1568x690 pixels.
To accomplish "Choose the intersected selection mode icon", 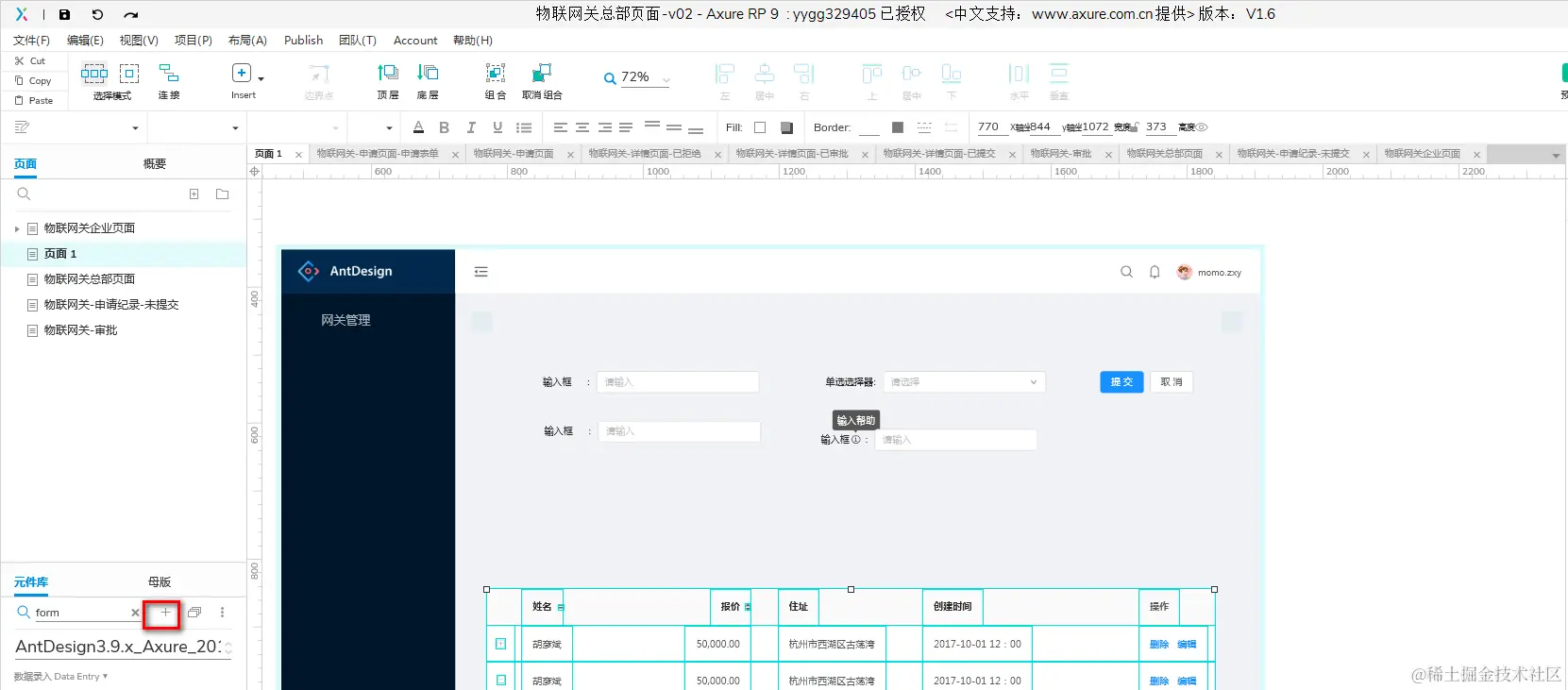I will [x=94, y=73].
